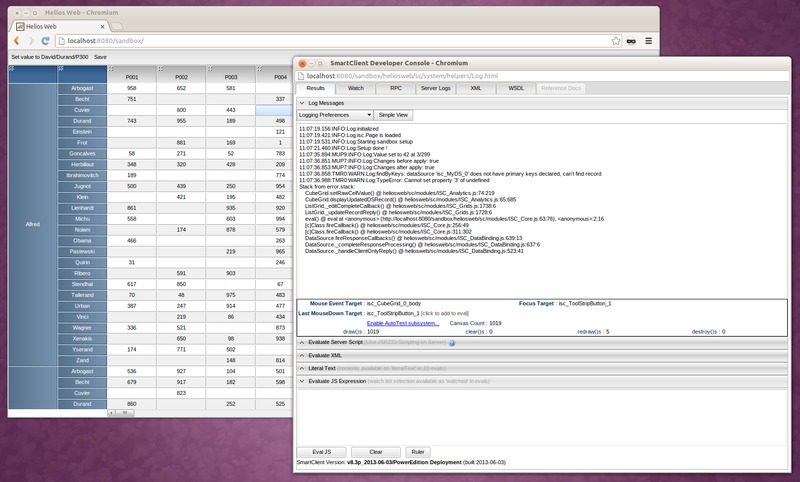Switch to the RPC tab

(x=396, y=88)
